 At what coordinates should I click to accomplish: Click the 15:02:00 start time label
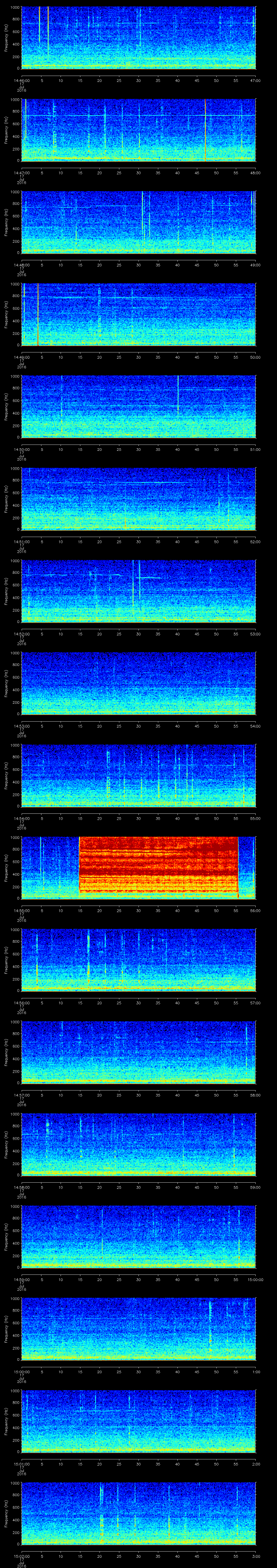[x=22, y=1556]
